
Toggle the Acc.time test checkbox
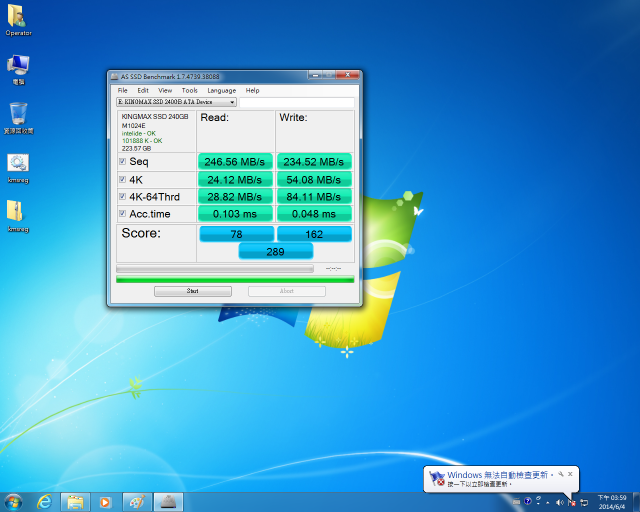[x=122, y=213]
